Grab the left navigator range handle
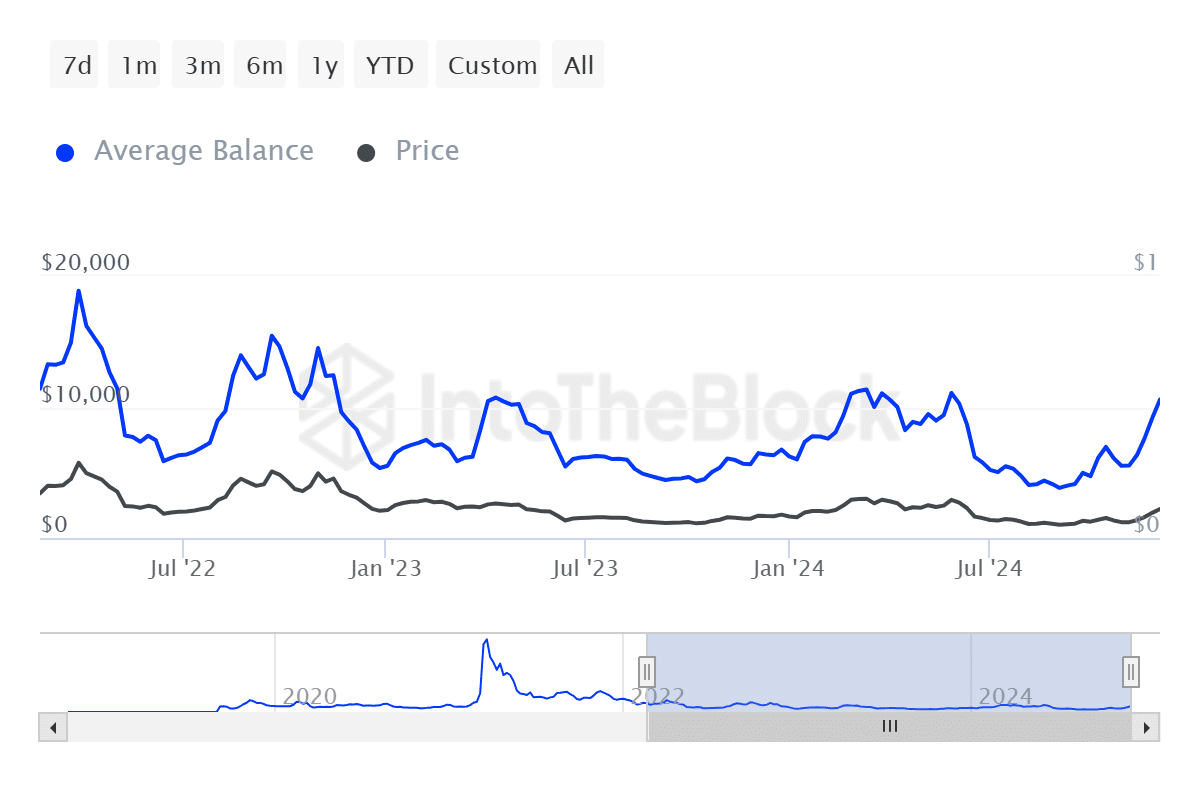This screenshot has width=1200, height=800. point(647,670)
